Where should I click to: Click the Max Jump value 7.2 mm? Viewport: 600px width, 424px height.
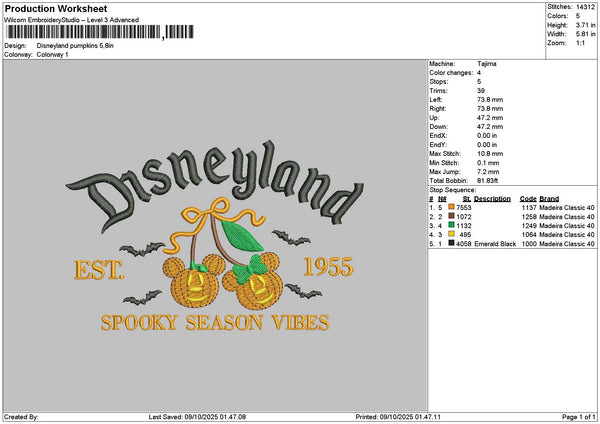[x=488, y=172]
